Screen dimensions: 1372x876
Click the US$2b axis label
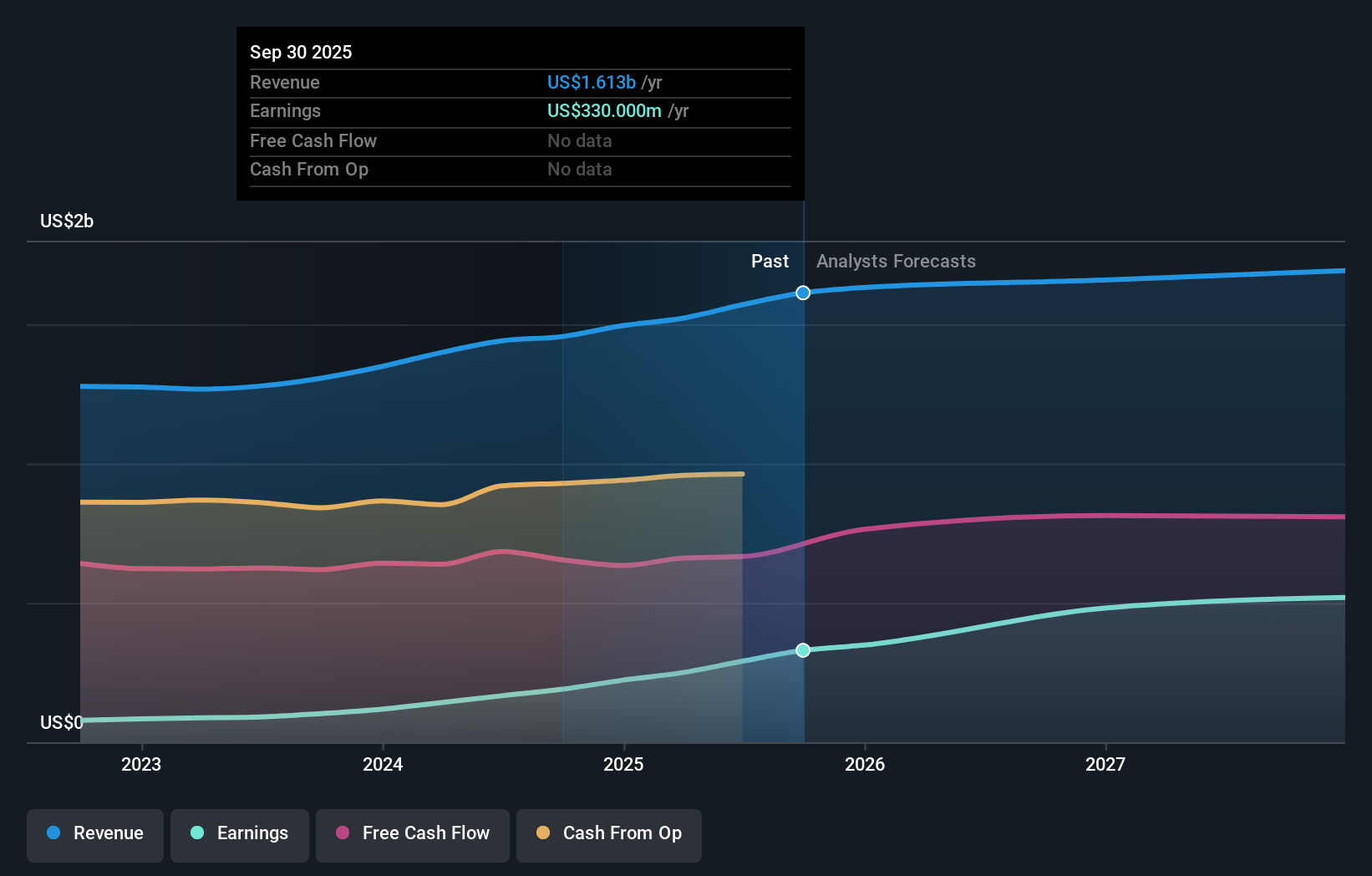click(67, 221)
